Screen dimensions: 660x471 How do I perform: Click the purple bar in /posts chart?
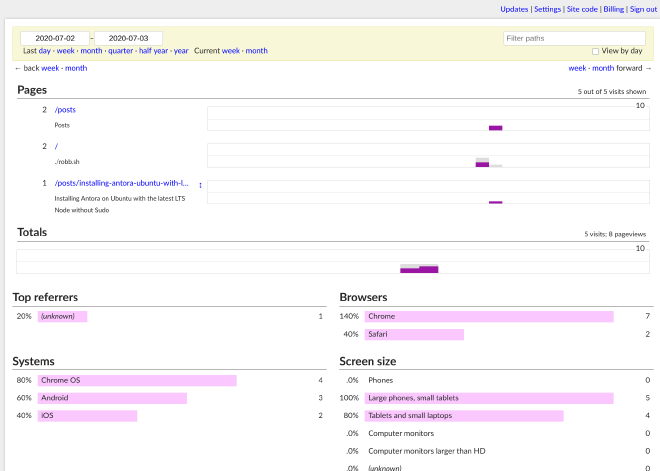pyautogui.click(x=495, y=128)
